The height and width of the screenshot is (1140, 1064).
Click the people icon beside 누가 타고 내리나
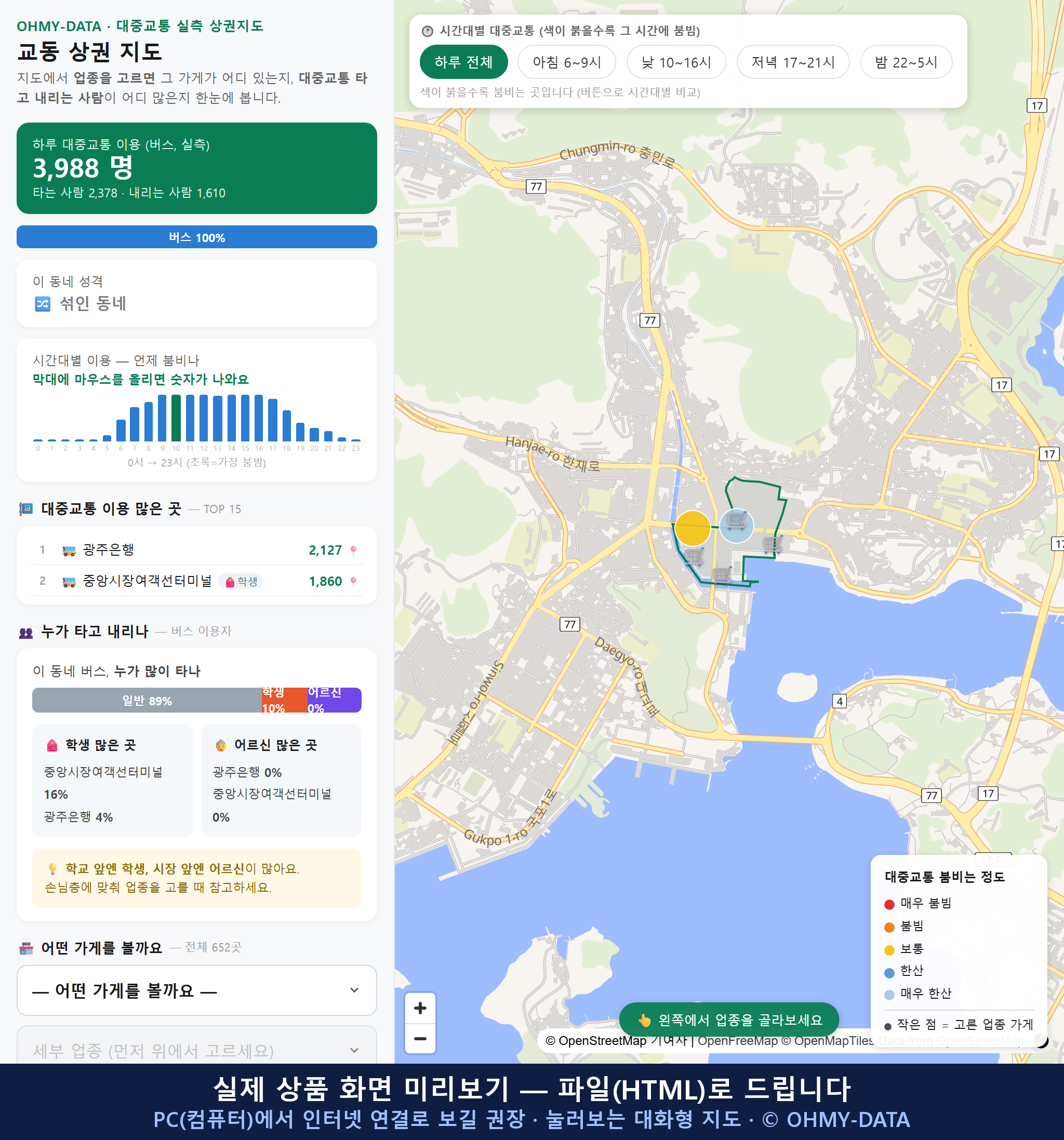point(26,633)
